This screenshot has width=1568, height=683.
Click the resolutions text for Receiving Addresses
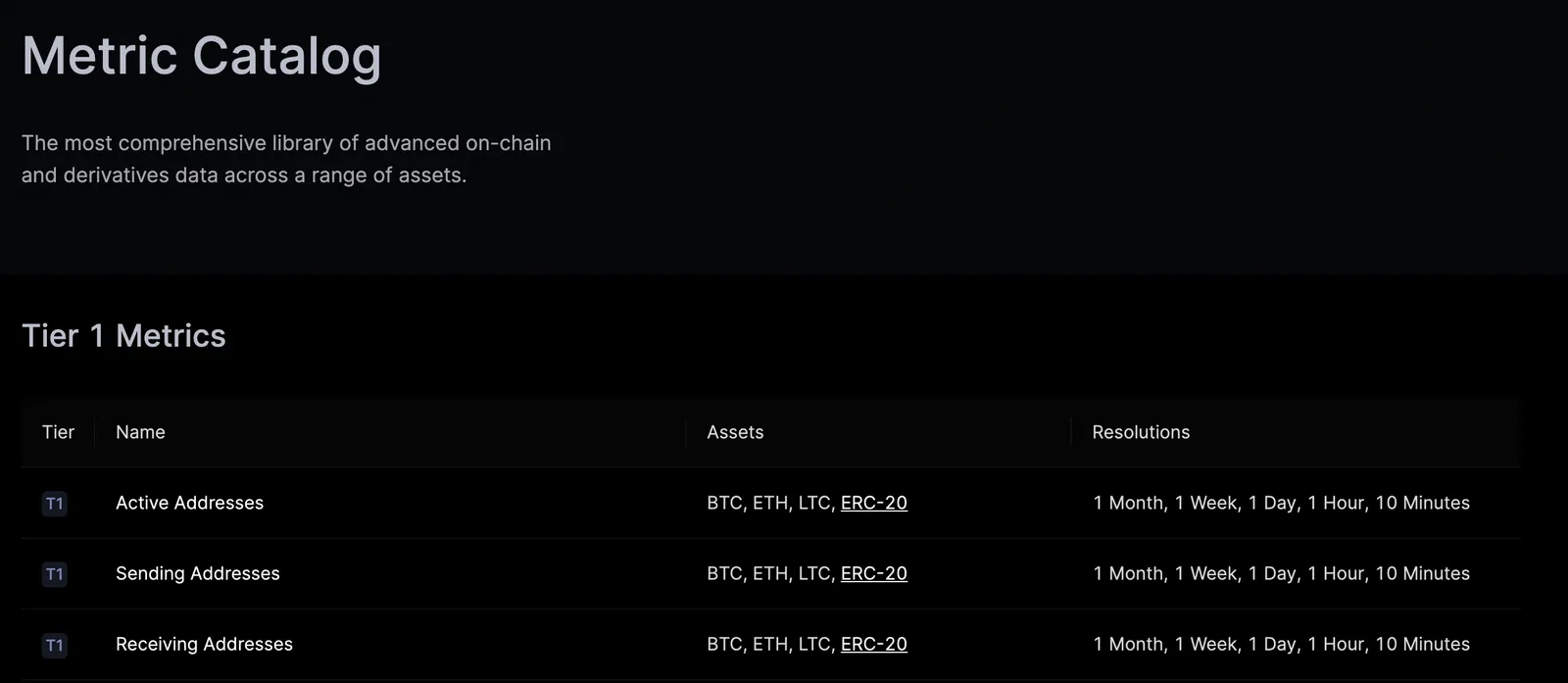tap(1282, 644)
